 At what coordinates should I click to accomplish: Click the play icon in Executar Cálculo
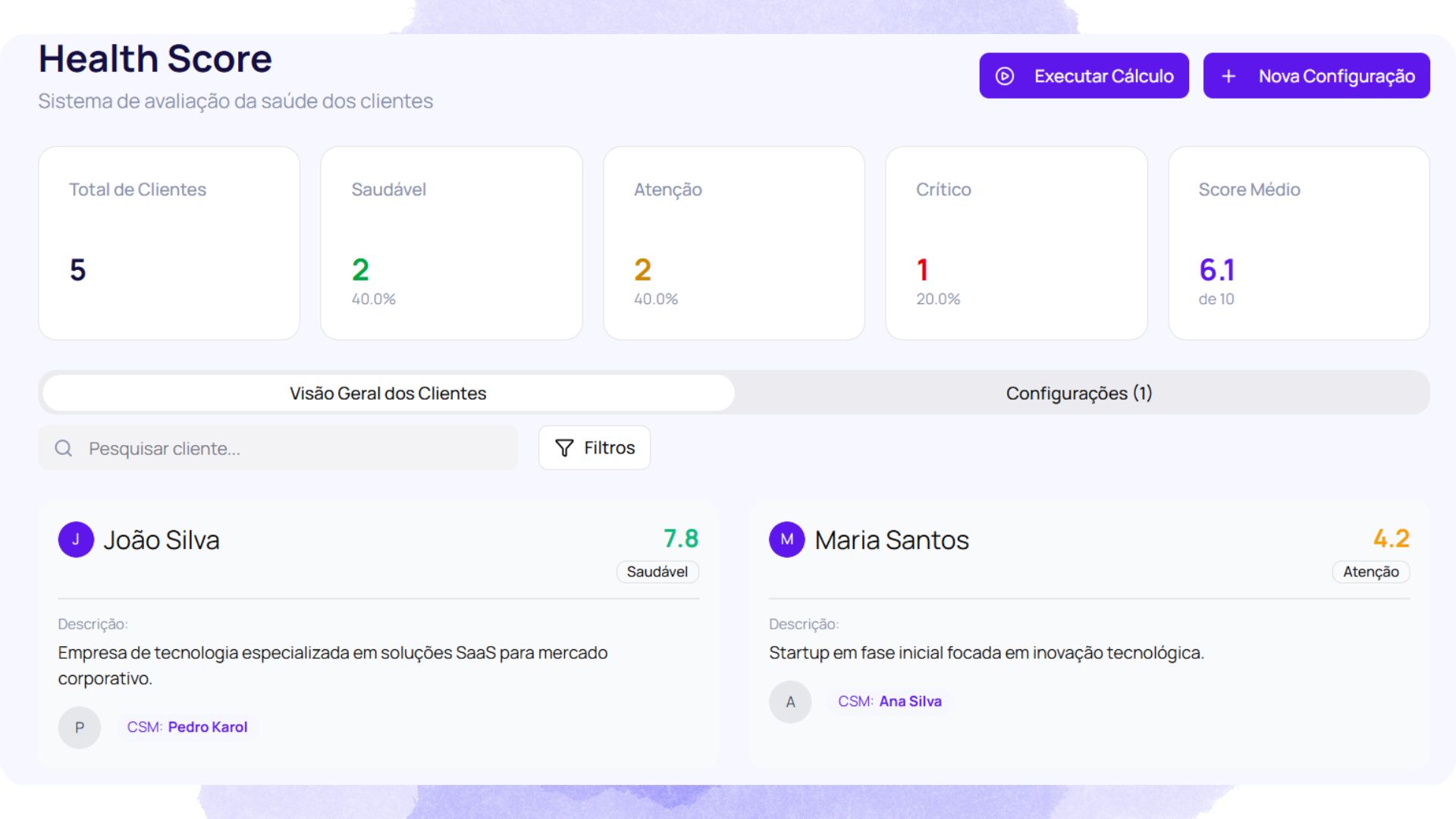click(x=1005, y=76)
